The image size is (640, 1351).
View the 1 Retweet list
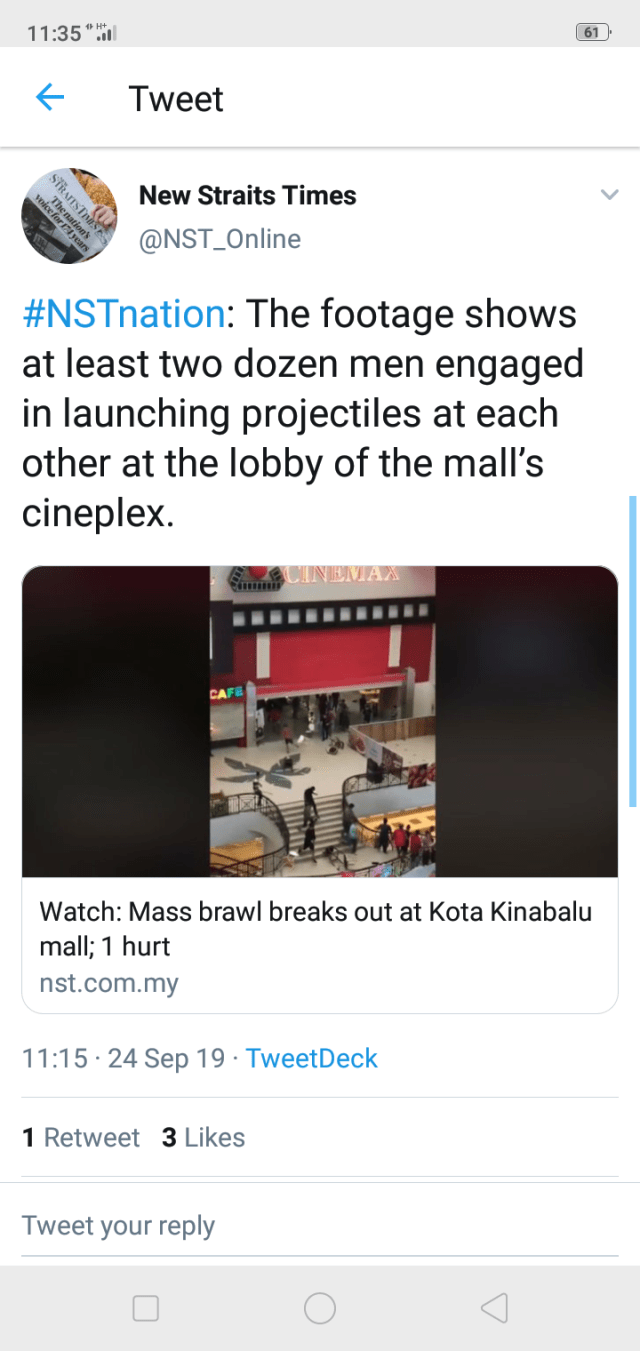(x=81, y=1138)
